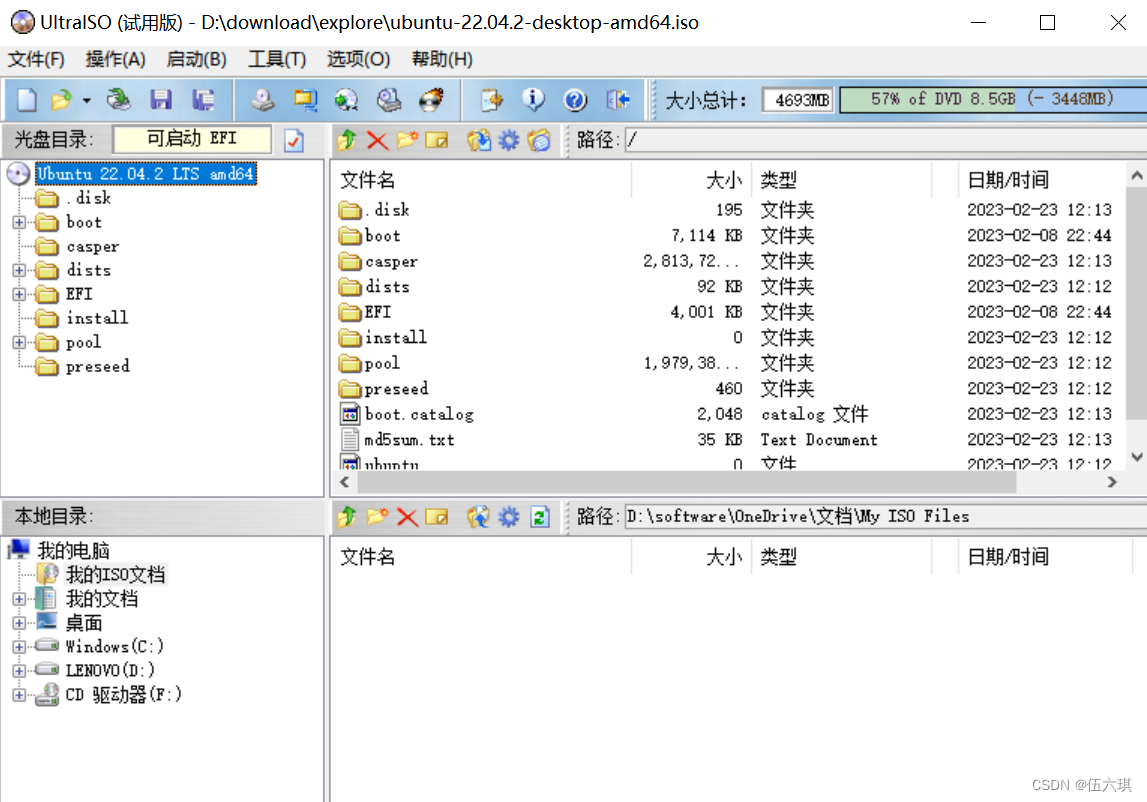
Task: Refresh the local directory listing
Action: tap(540, 517)
